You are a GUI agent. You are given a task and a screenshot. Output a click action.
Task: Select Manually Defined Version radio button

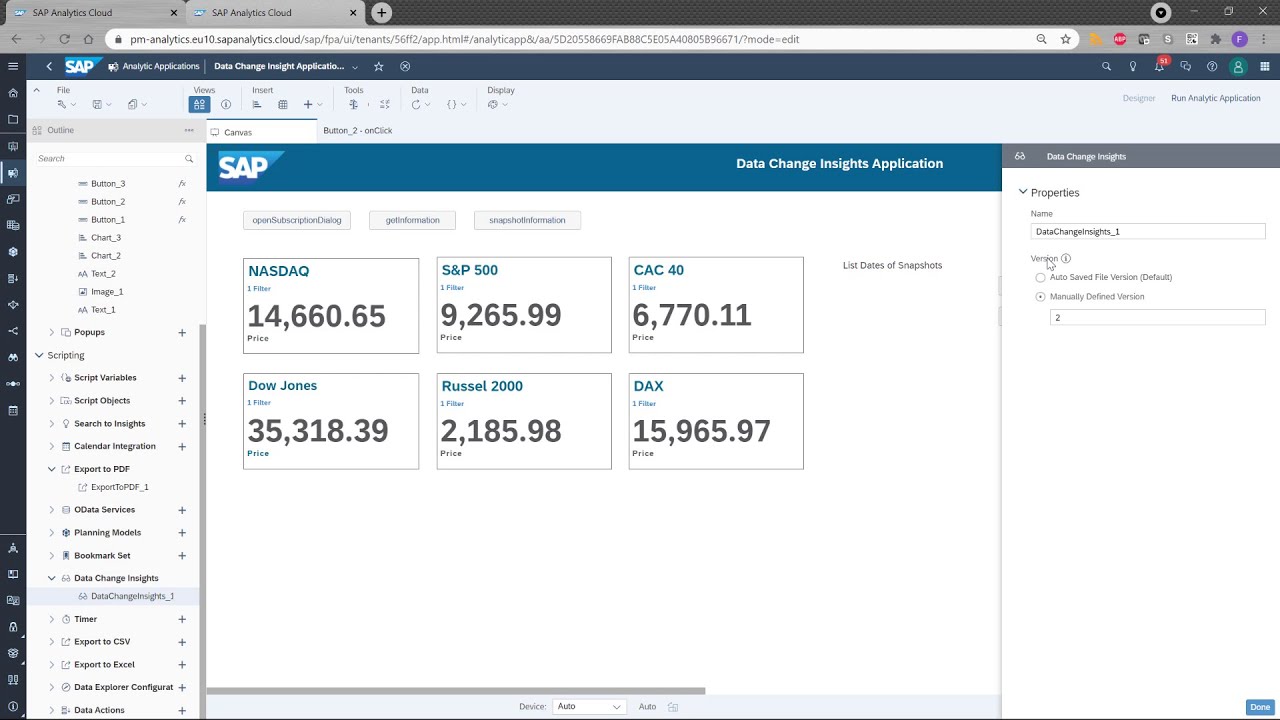click(x=1040, y=297)
